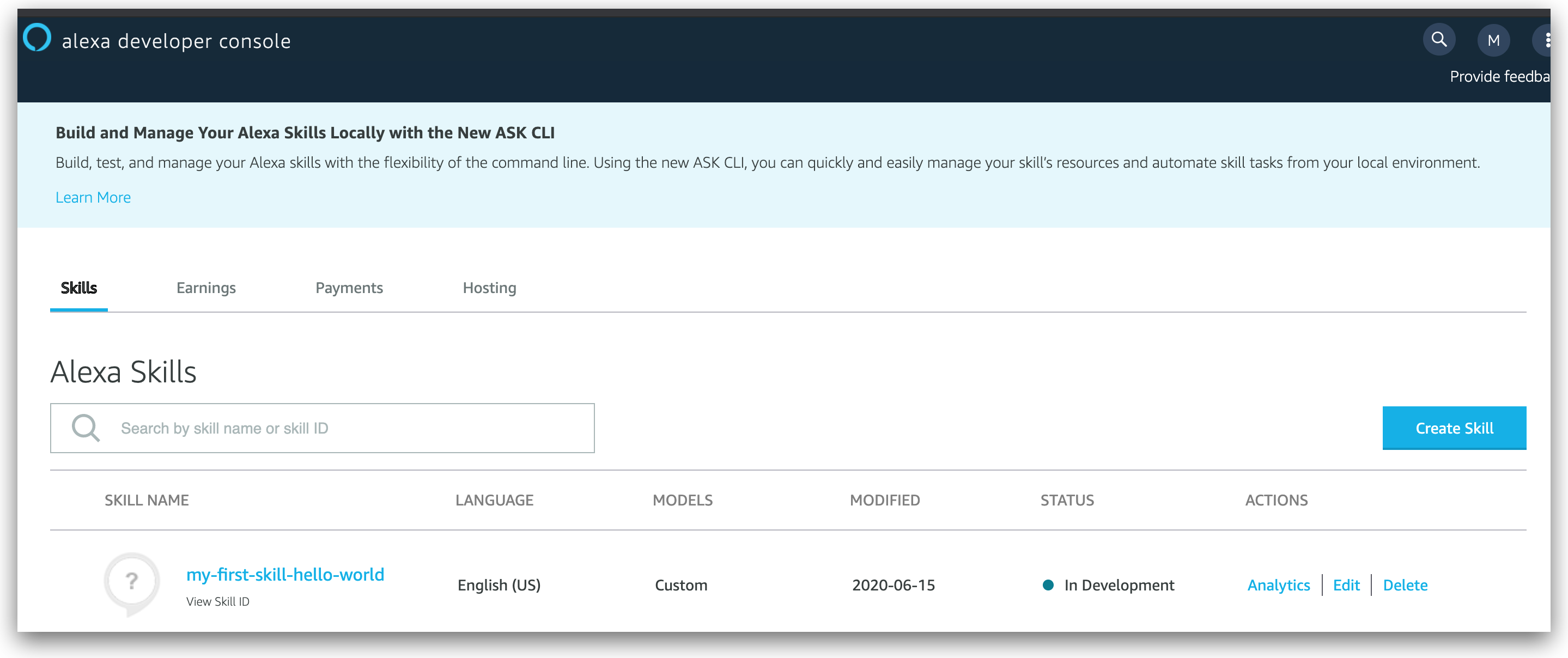Open the skill my-first-skill-hello-world
This screenshot has height=658, width=1568.
(x=285, y=574)
